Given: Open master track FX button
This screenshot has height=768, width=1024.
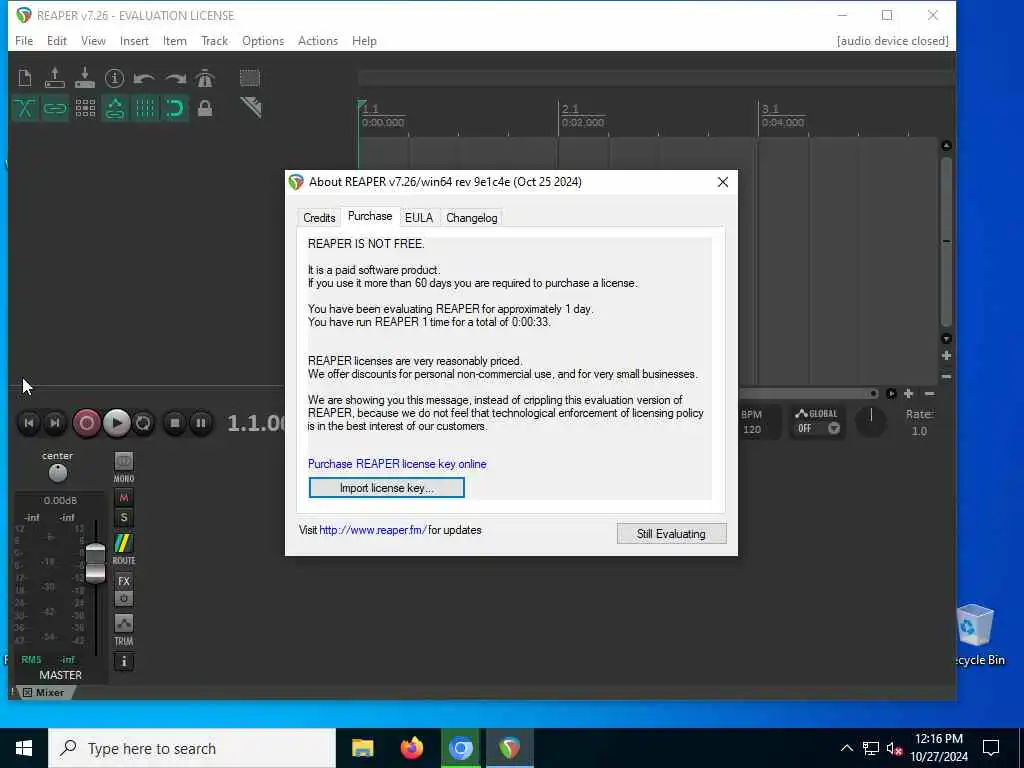Looking at the screenshot, I should (123, 581).
